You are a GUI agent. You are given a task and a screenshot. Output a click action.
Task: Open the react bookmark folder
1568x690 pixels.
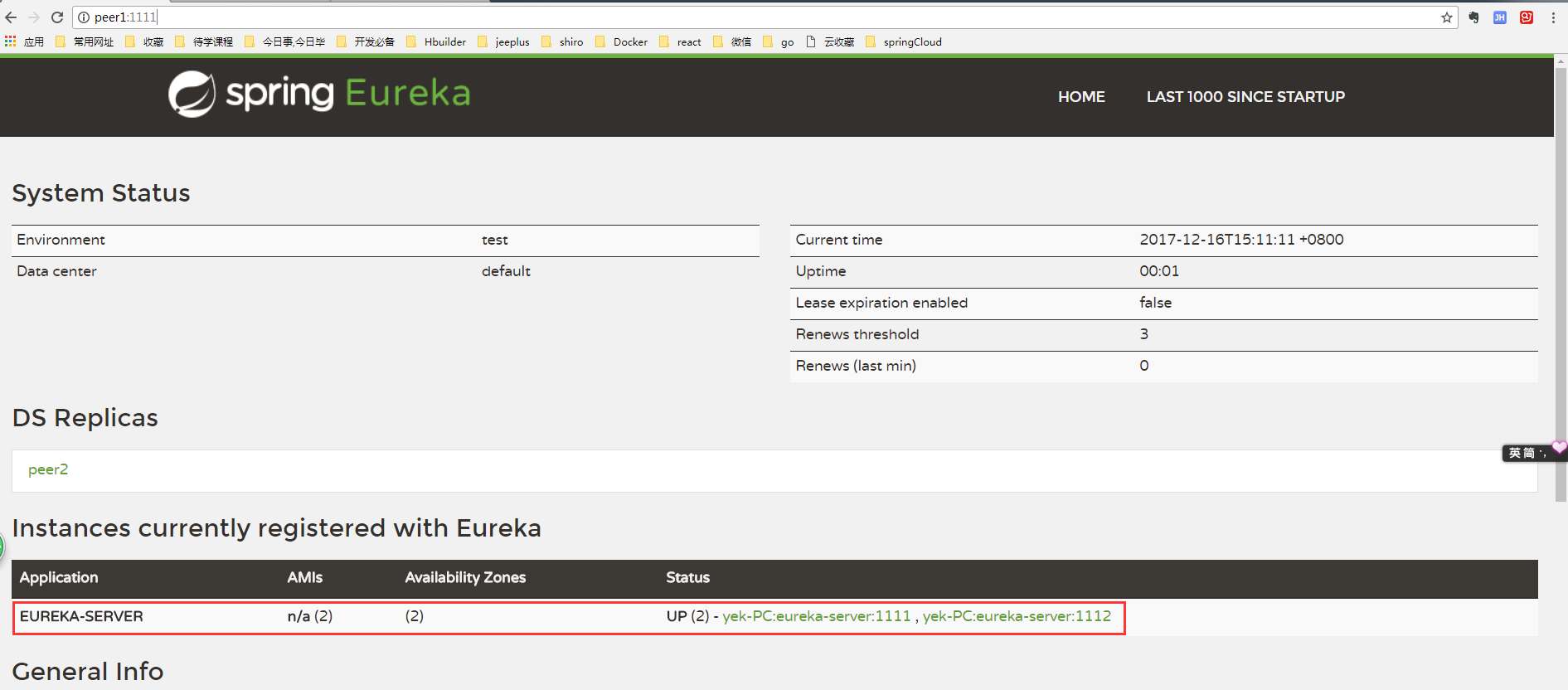click(680, 41)
